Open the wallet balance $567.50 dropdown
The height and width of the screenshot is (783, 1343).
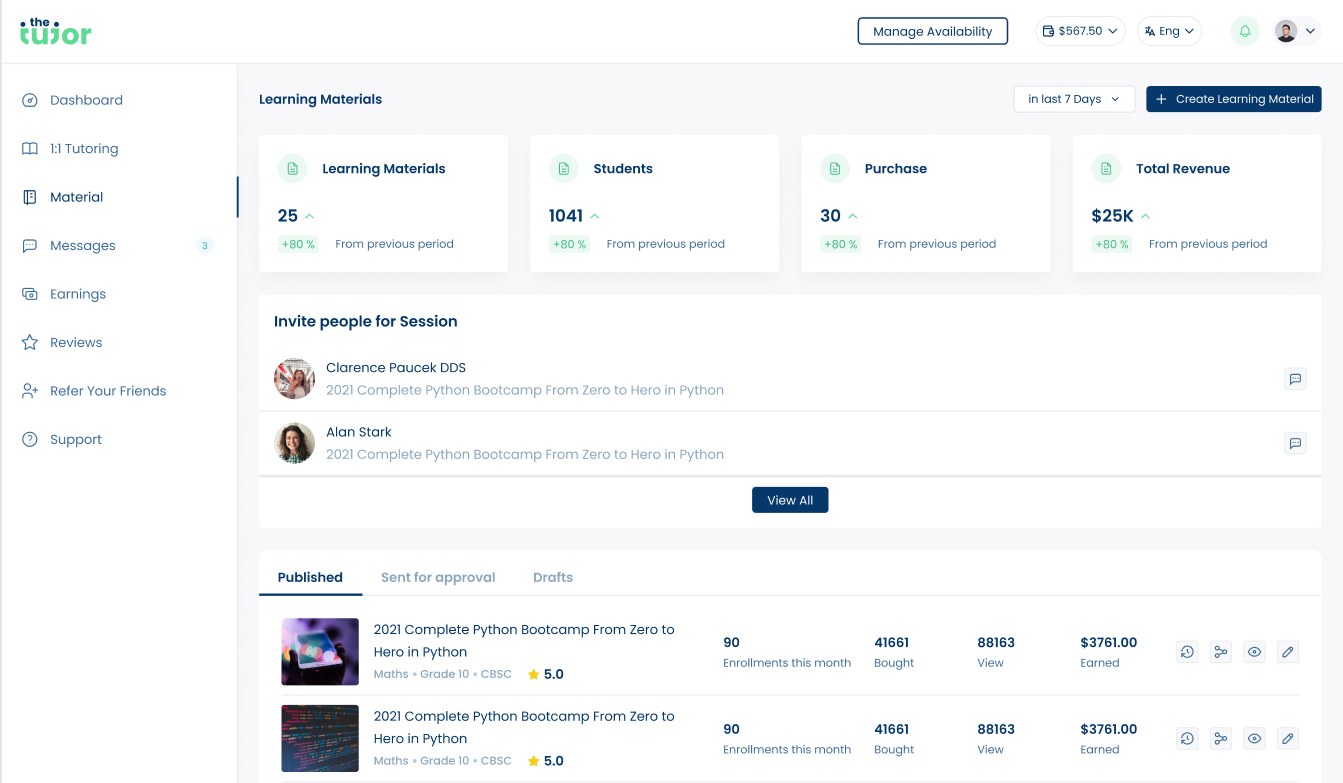coord(1080,31)
